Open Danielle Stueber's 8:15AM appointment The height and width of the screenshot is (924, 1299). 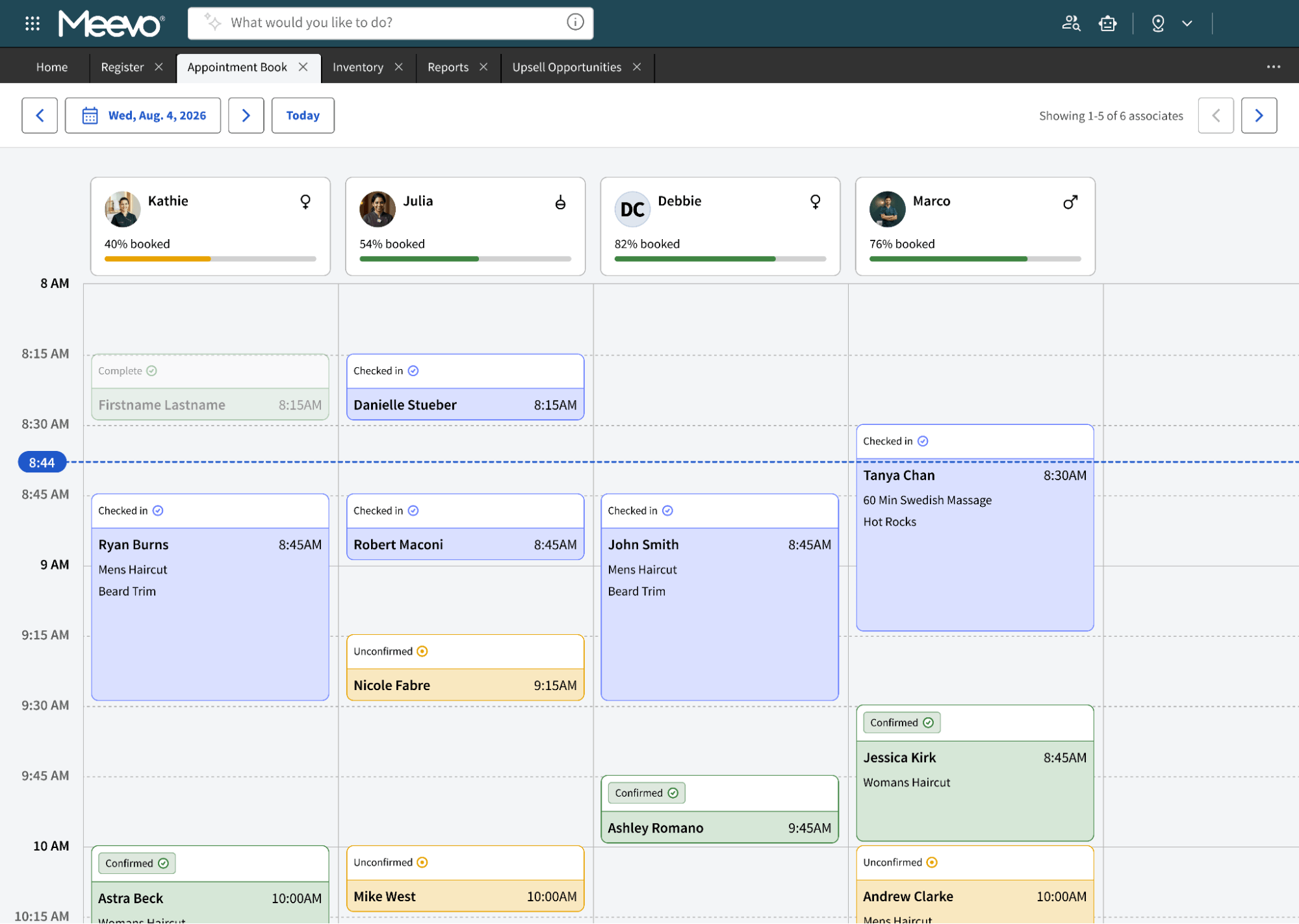point(465,387)
